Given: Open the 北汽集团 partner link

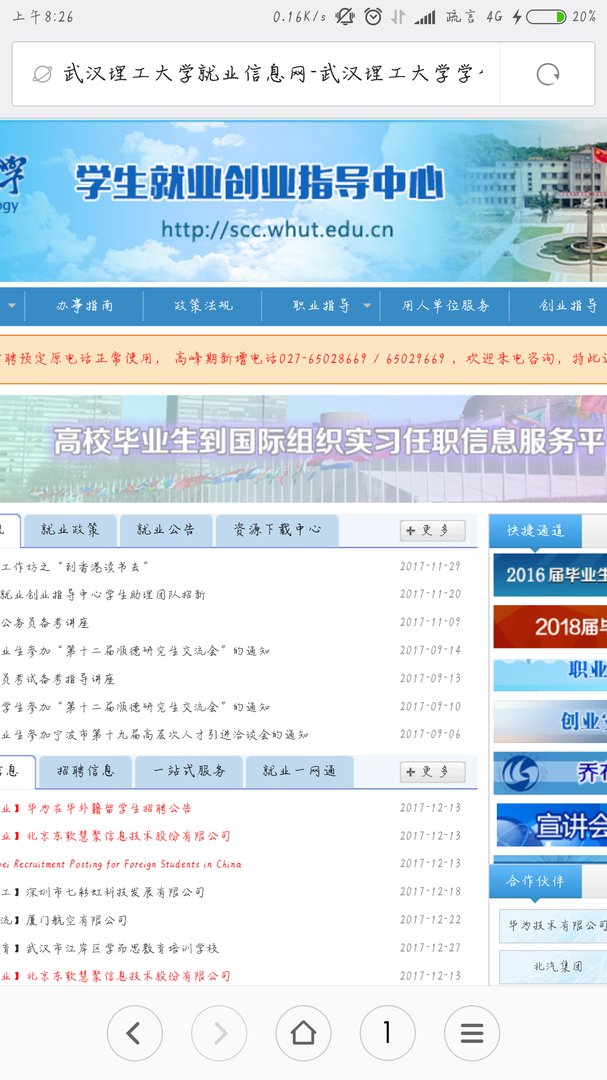Looking at the screenshot, I should coord(553,967).
